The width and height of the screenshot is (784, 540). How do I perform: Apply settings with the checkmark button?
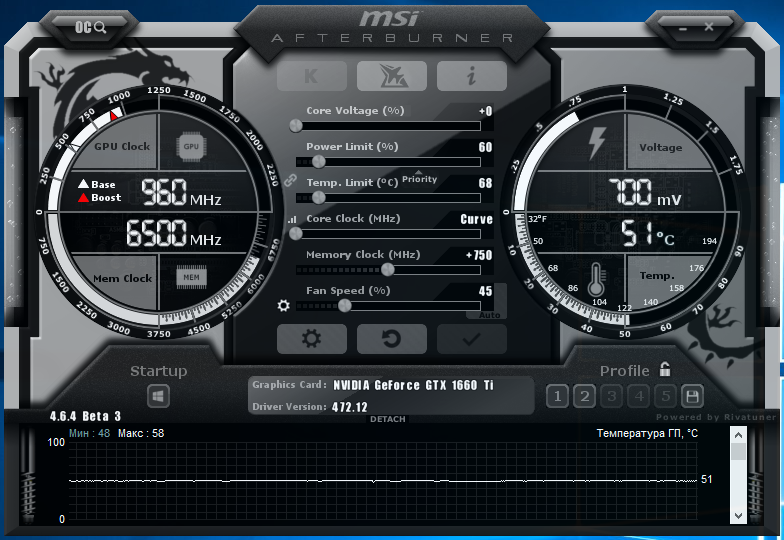472,338
